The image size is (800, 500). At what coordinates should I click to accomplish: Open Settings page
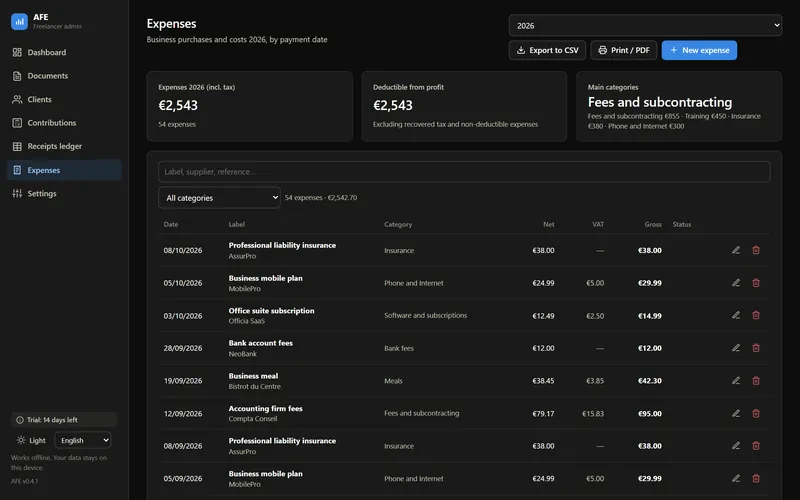[x=64, y=193]
